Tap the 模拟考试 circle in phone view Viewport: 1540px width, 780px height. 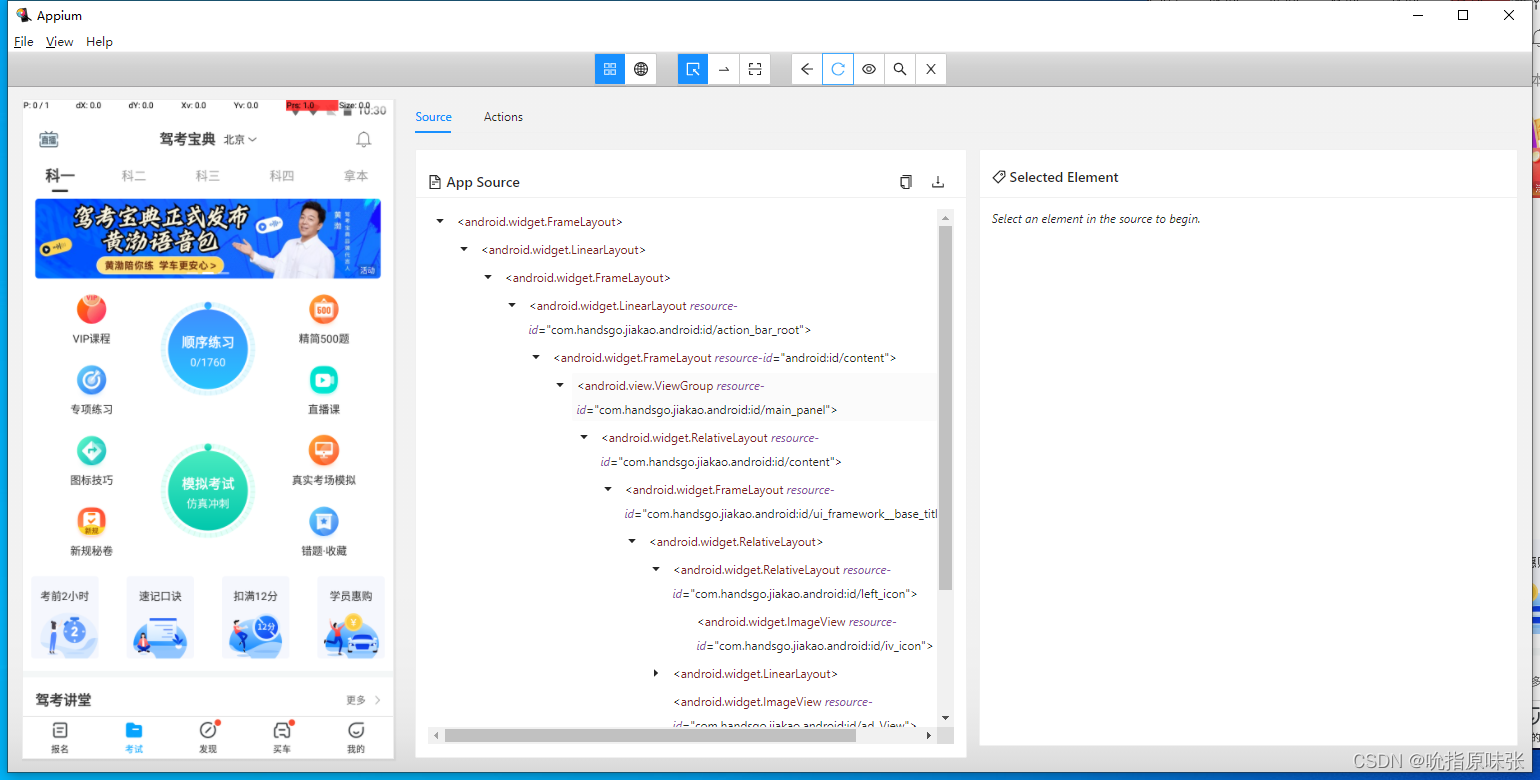[x=208, y=490]
